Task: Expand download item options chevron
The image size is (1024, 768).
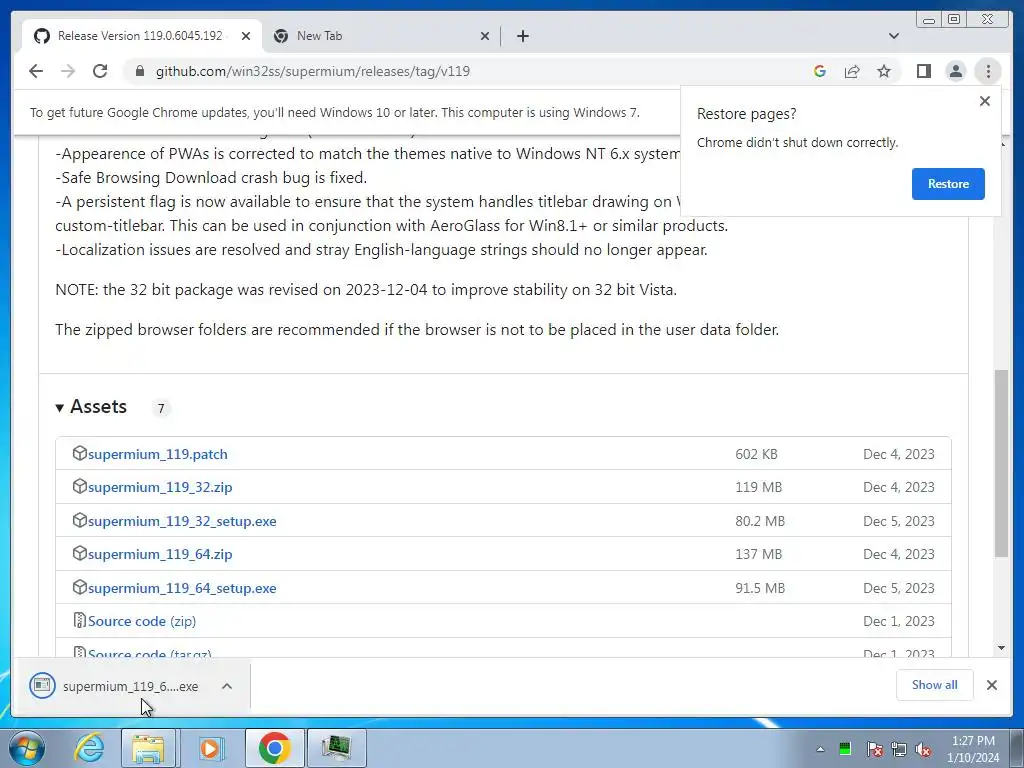Action: click(227, 686)
